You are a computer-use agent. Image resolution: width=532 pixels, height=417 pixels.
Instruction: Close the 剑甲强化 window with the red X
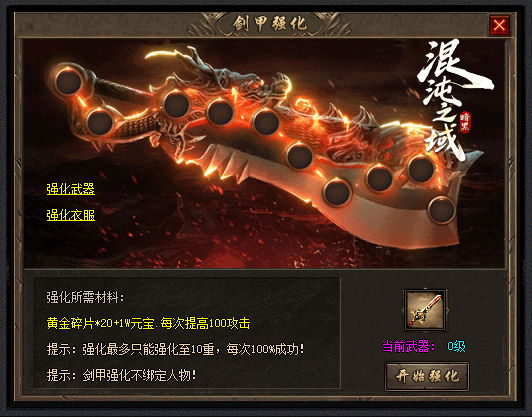[499, 25]
